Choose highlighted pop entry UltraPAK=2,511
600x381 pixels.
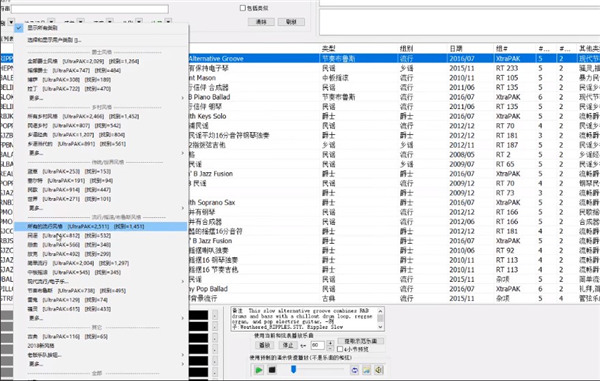(101, 226)
